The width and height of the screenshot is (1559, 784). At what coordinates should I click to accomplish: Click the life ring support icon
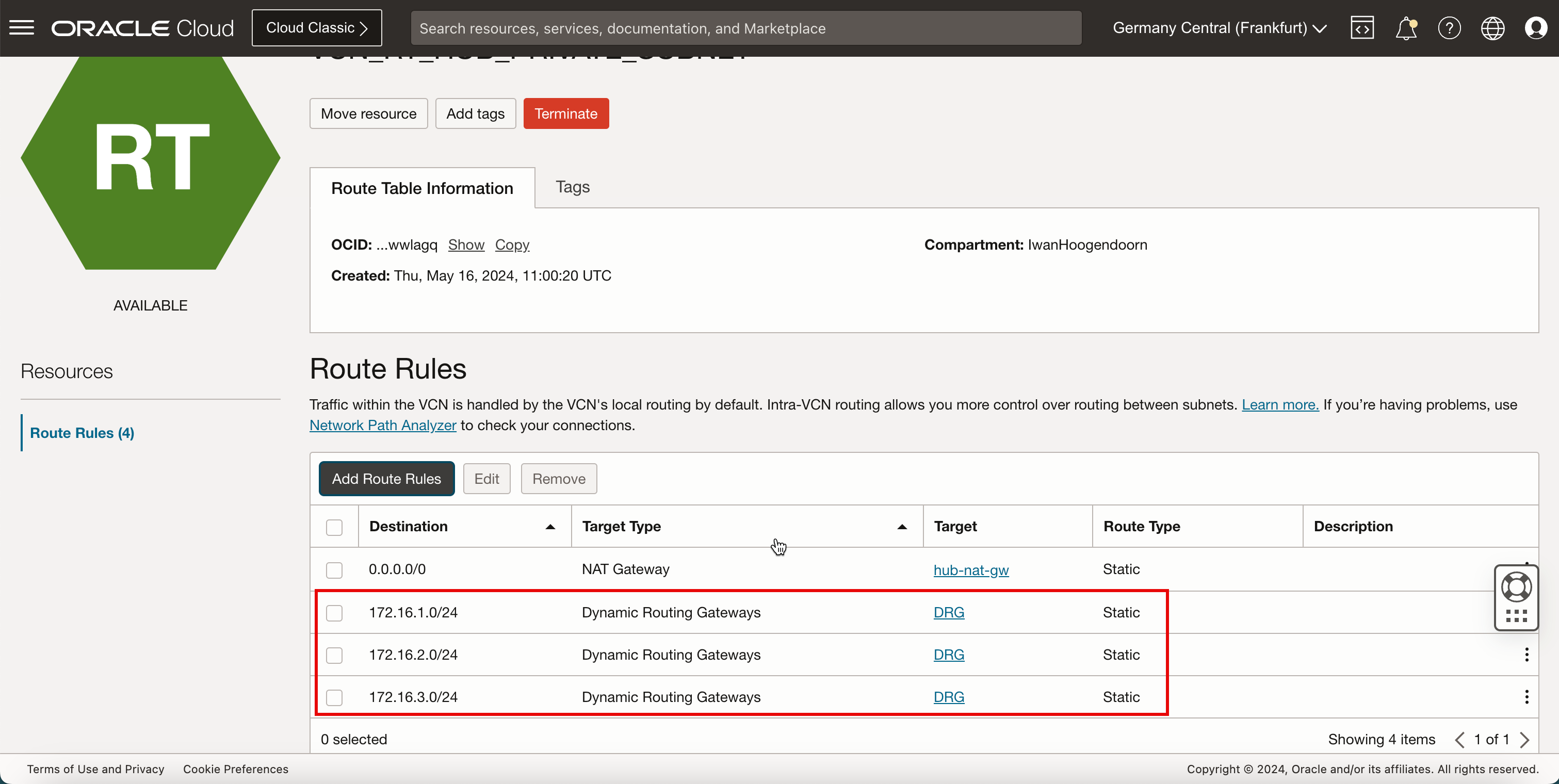pyautogui.click(x=1516, y=587)
